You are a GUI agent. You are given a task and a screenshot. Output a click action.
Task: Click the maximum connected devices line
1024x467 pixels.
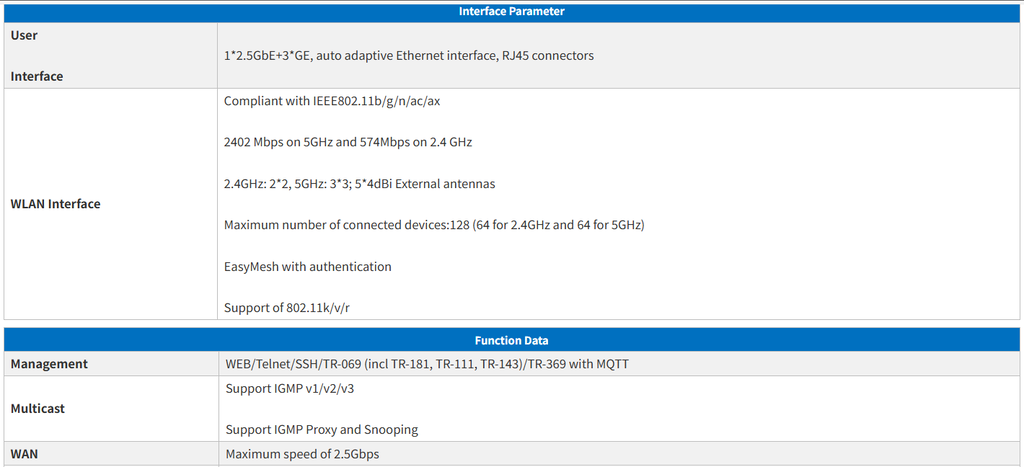tap(433, 225)
